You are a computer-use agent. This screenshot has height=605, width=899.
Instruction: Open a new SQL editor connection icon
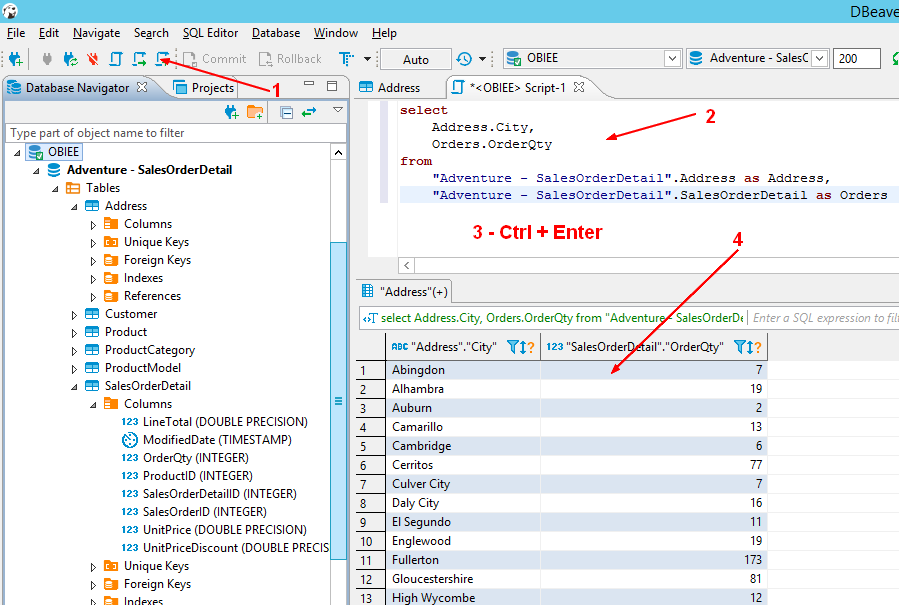[163, 58]
